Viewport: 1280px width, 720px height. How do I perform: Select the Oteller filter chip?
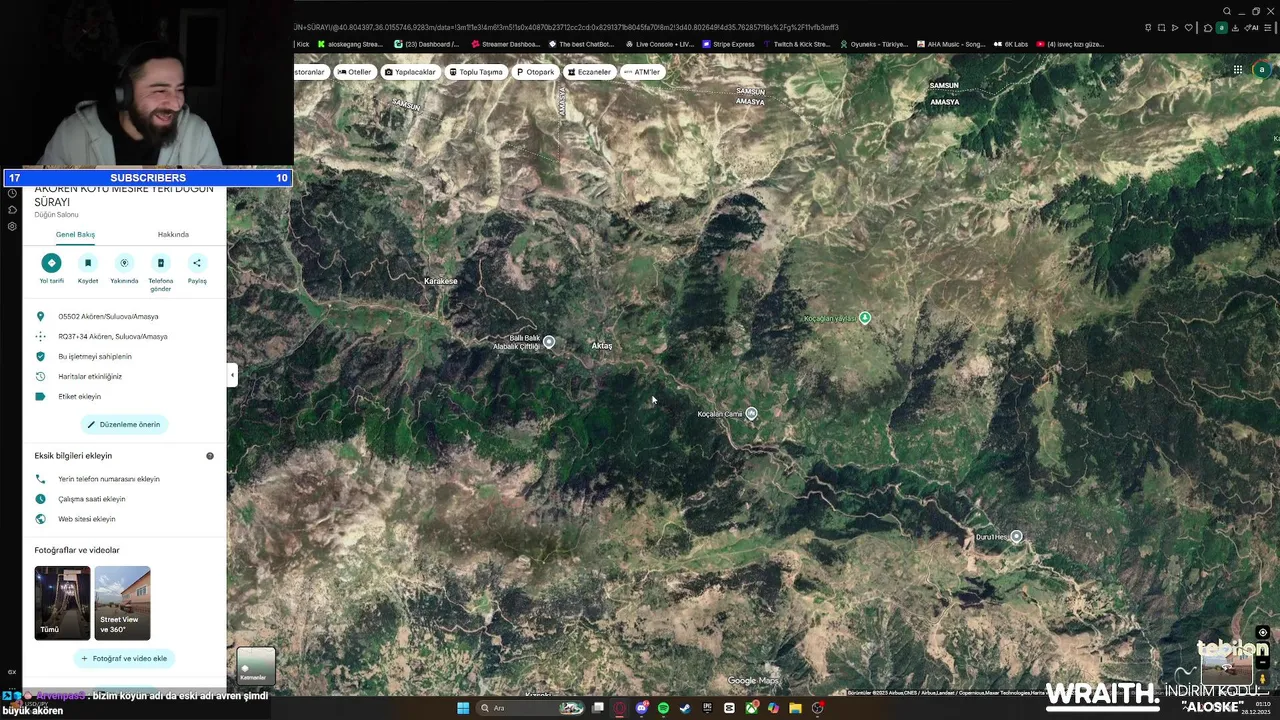pos(354,72)
